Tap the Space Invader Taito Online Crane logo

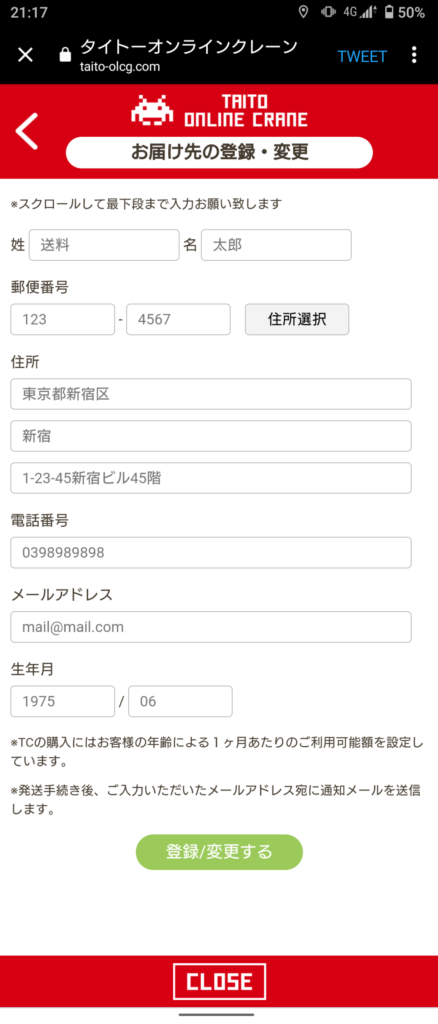[219, 110]
